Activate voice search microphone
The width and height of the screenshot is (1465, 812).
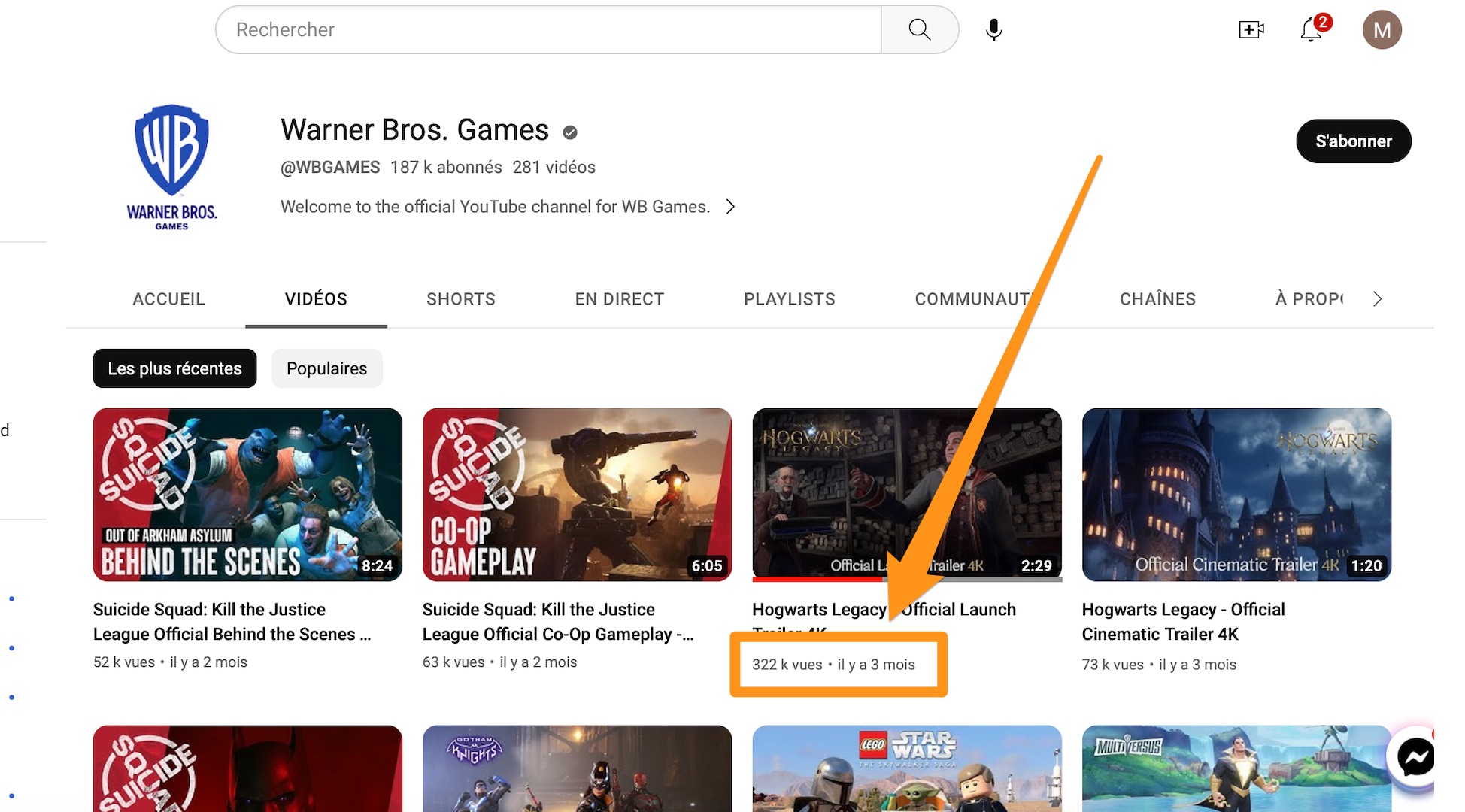click(993, 29)
